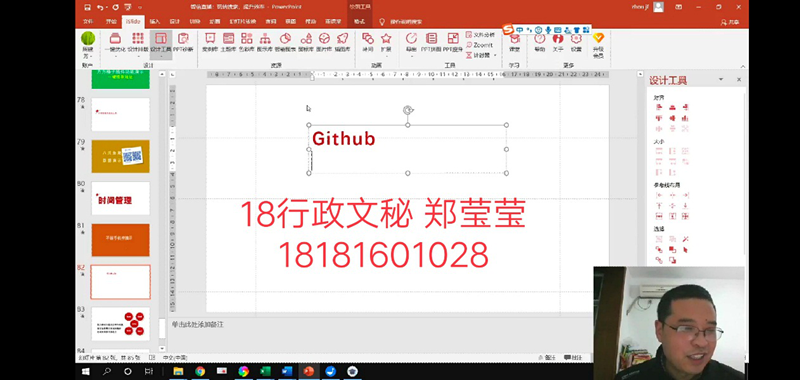Click the 共享 share button
This screenshot has height=380, width=800.
pyautogui.click(x=731, y=22)
